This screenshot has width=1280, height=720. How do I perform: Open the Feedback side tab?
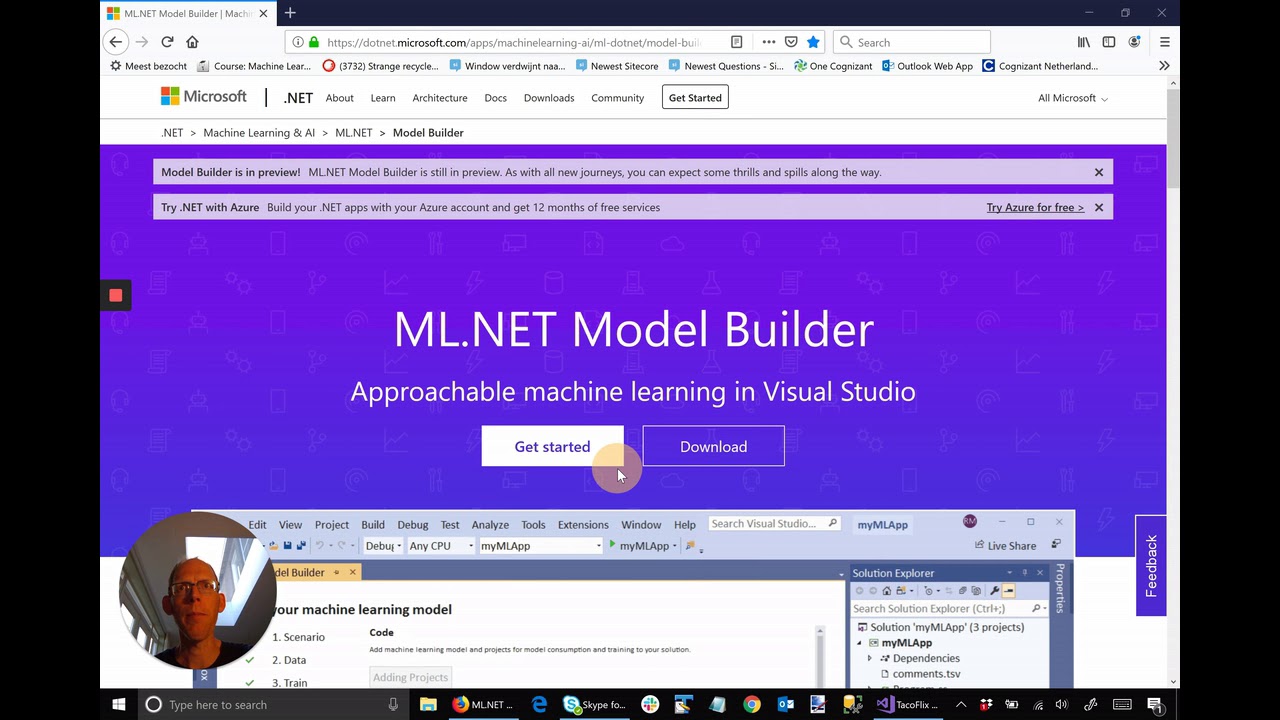[1151, 566]
